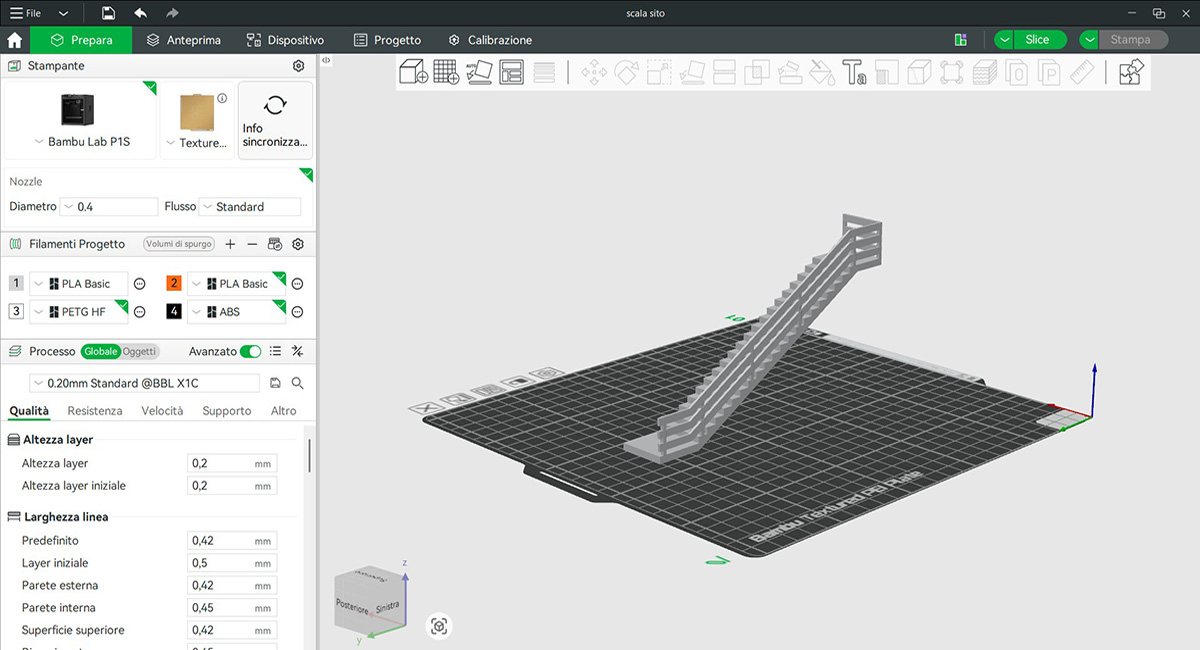Select the Oggetti process mode
1200x650 pixels.
coord(139,351)
